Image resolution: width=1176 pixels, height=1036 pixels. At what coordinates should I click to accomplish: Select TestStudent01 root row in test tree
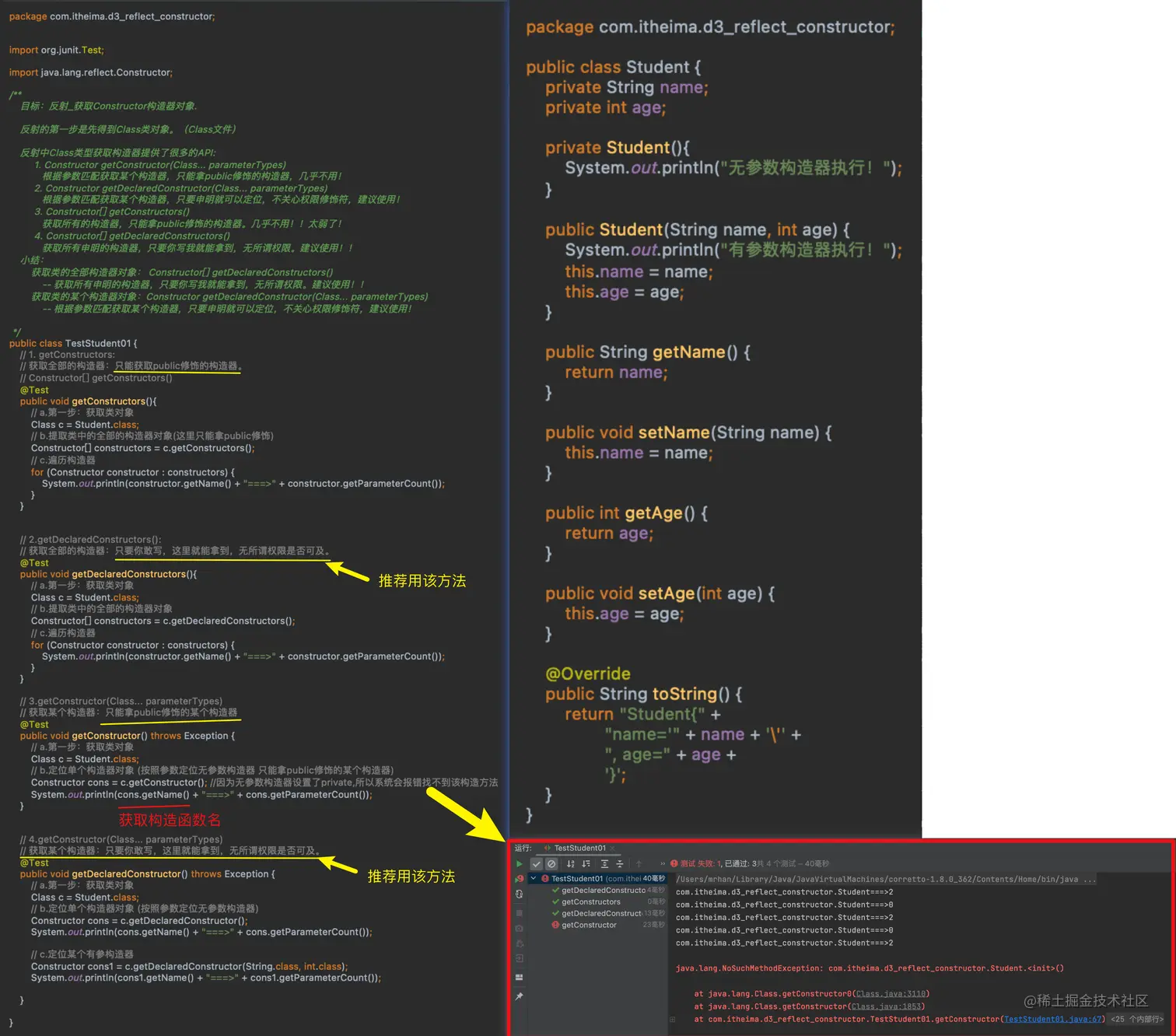(x=597, y=879)
